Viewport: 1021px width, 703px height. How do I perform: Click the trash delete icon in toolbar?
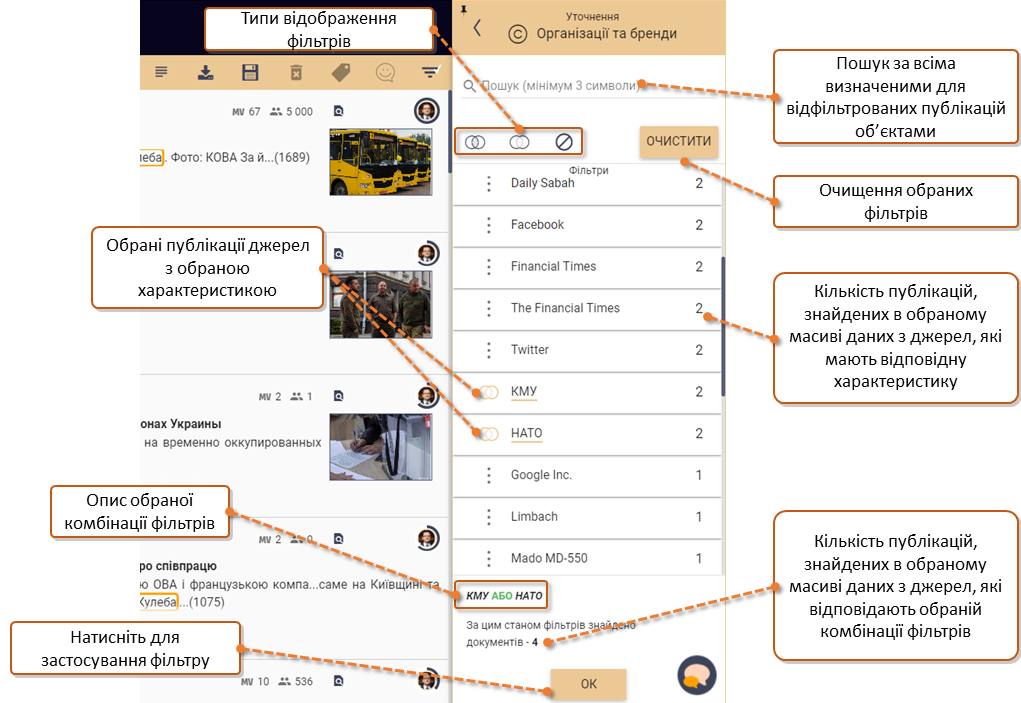pos(296,72)
